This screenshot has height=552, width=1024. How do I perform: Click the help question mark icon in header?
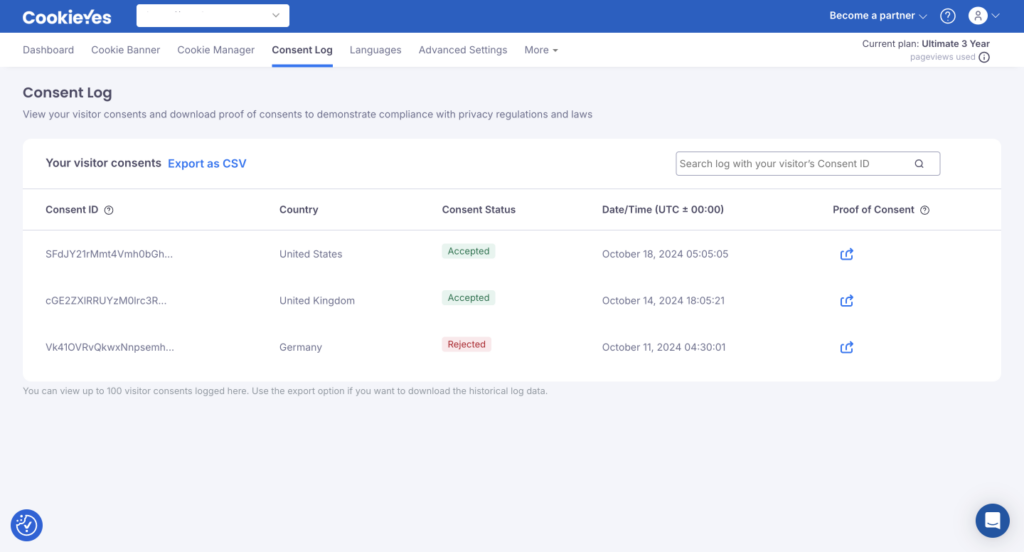[x=948, y=16]
